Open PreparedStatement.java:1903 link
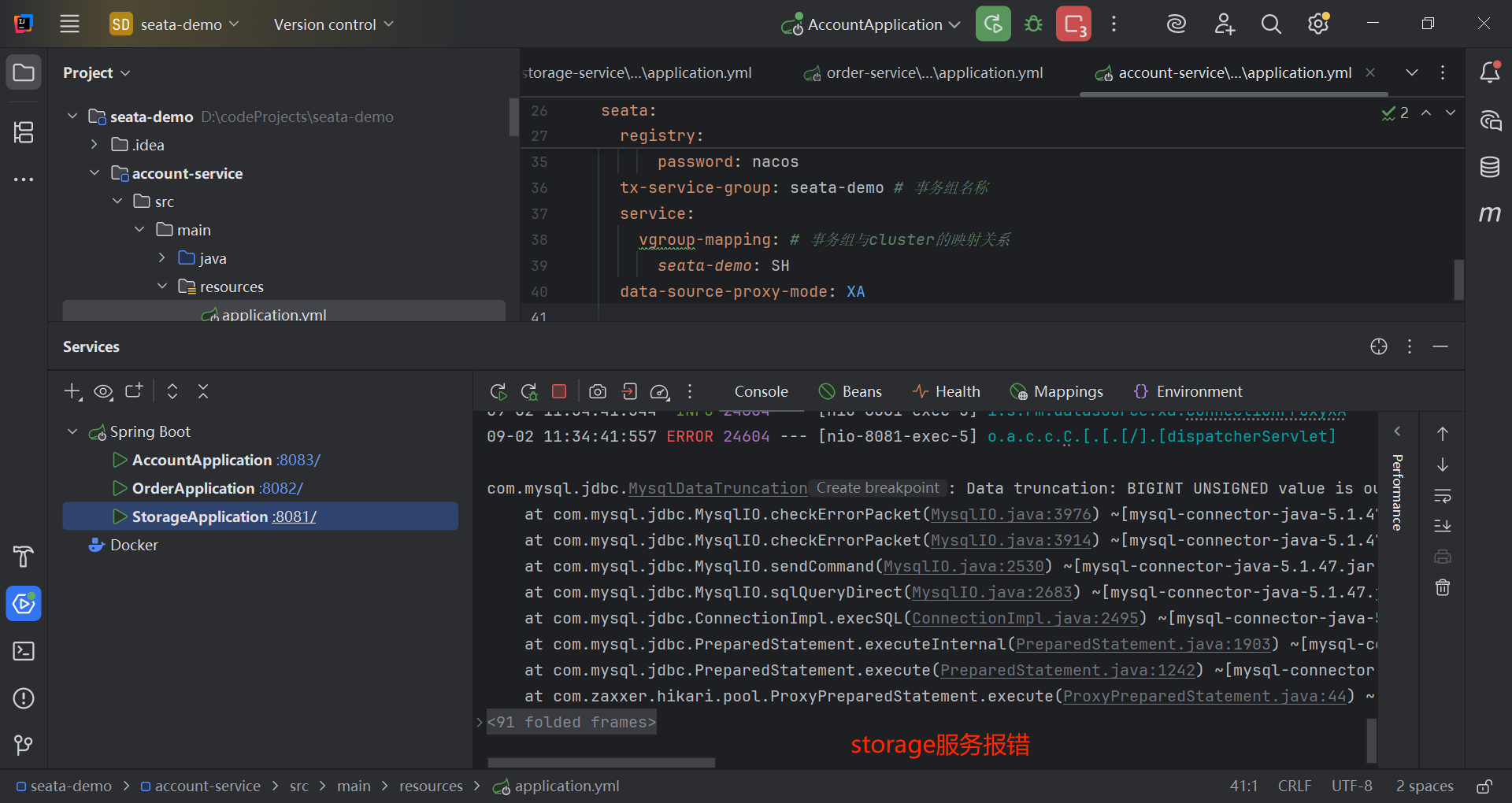 pos(1143,644)
